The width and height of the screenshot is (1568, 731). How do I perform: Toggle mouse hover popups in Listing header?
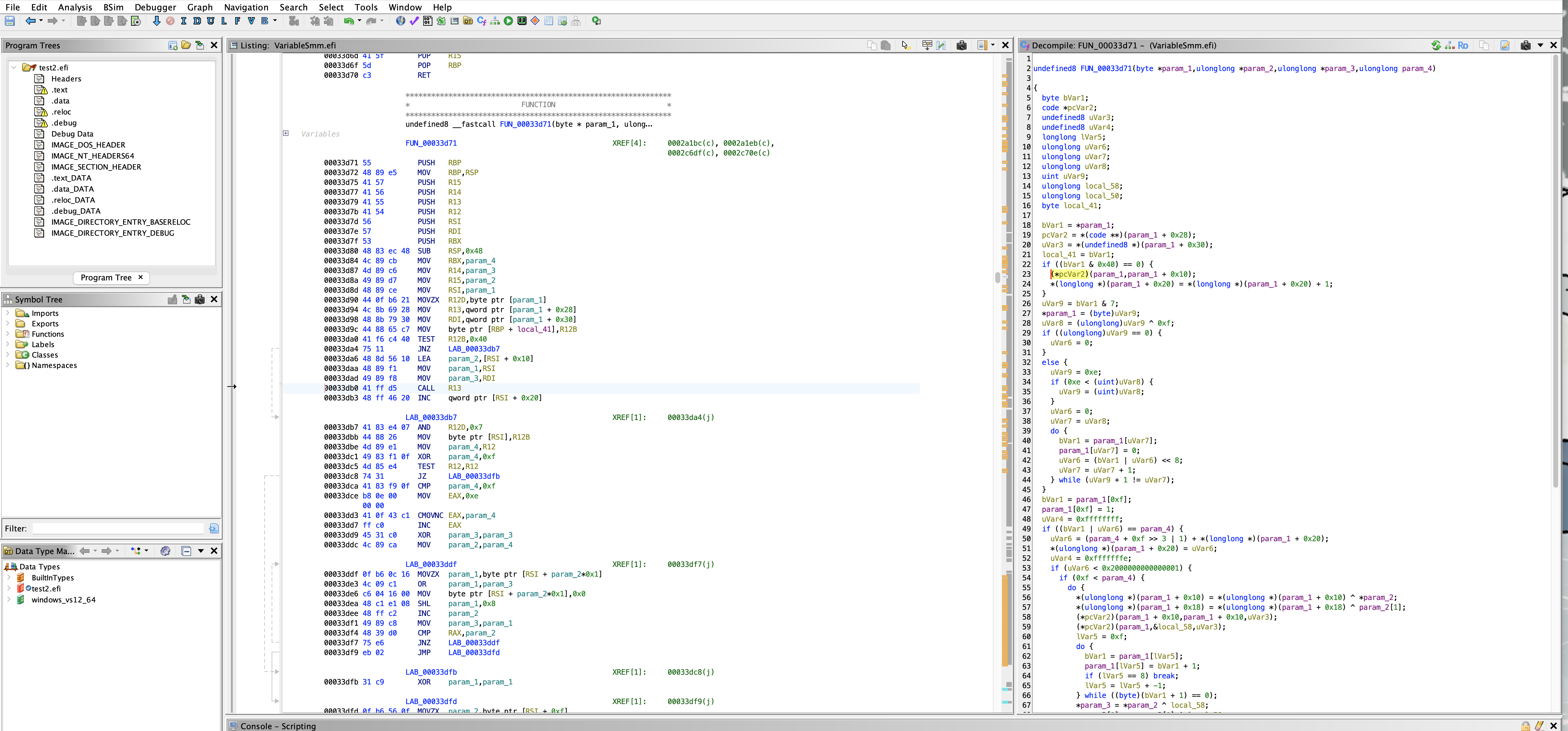pyautogui.click(x=905, y=46)
